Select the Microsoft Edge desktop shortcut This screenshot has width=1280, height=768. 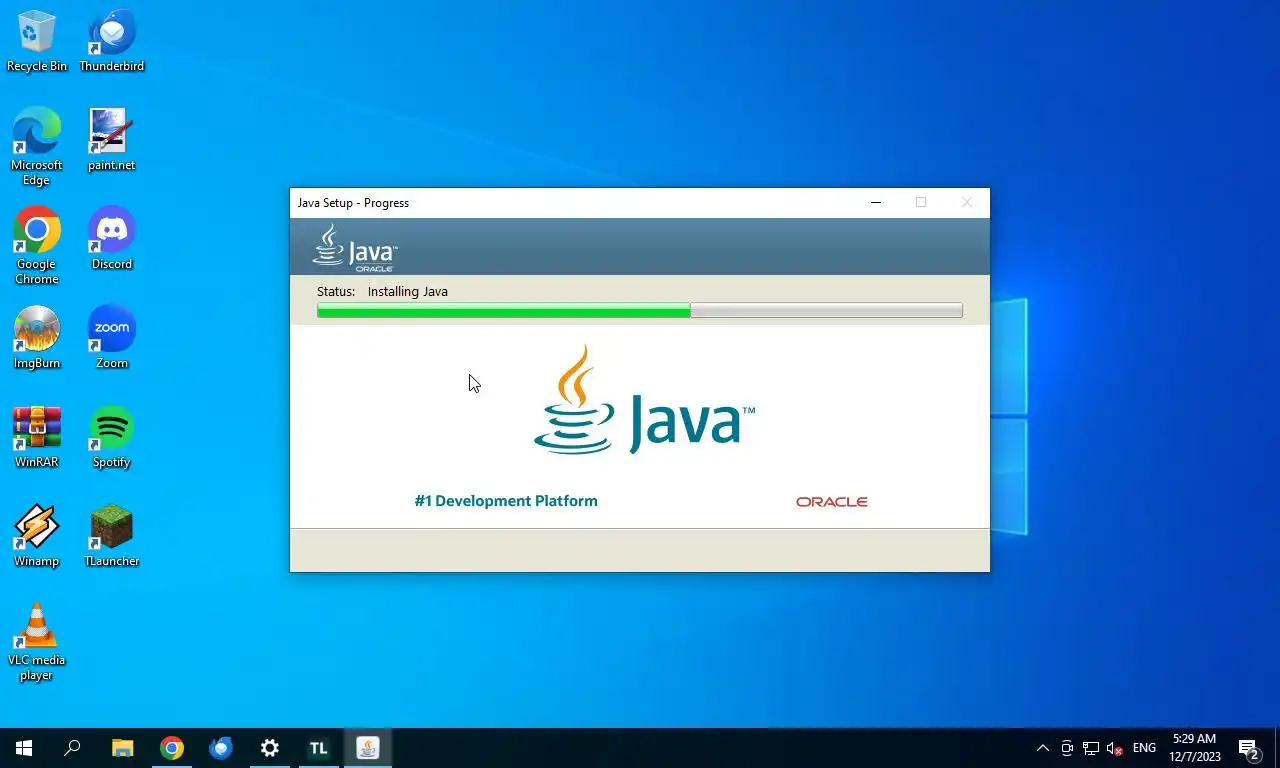click(37, 146)
